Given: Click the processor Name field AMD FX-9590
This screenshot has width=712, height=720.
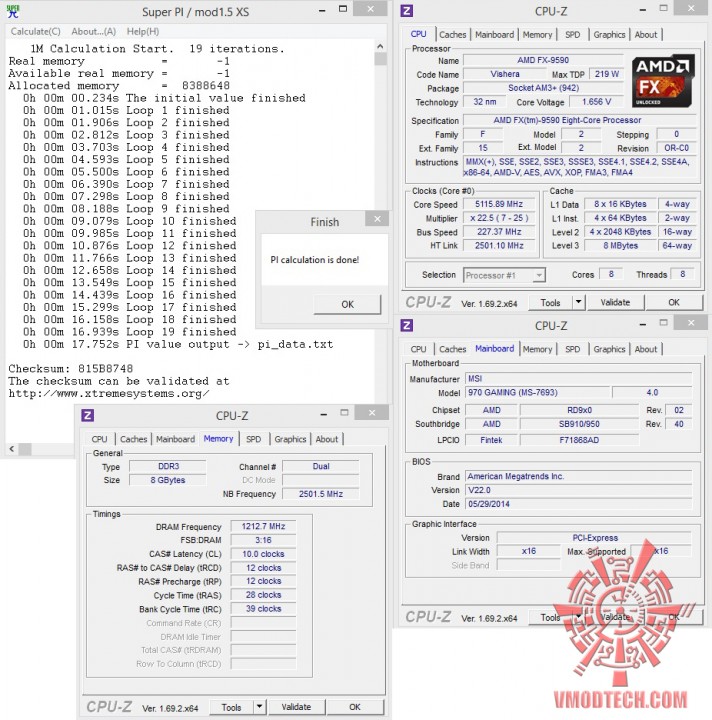Looking at the screenshot, I should [543, 60].
